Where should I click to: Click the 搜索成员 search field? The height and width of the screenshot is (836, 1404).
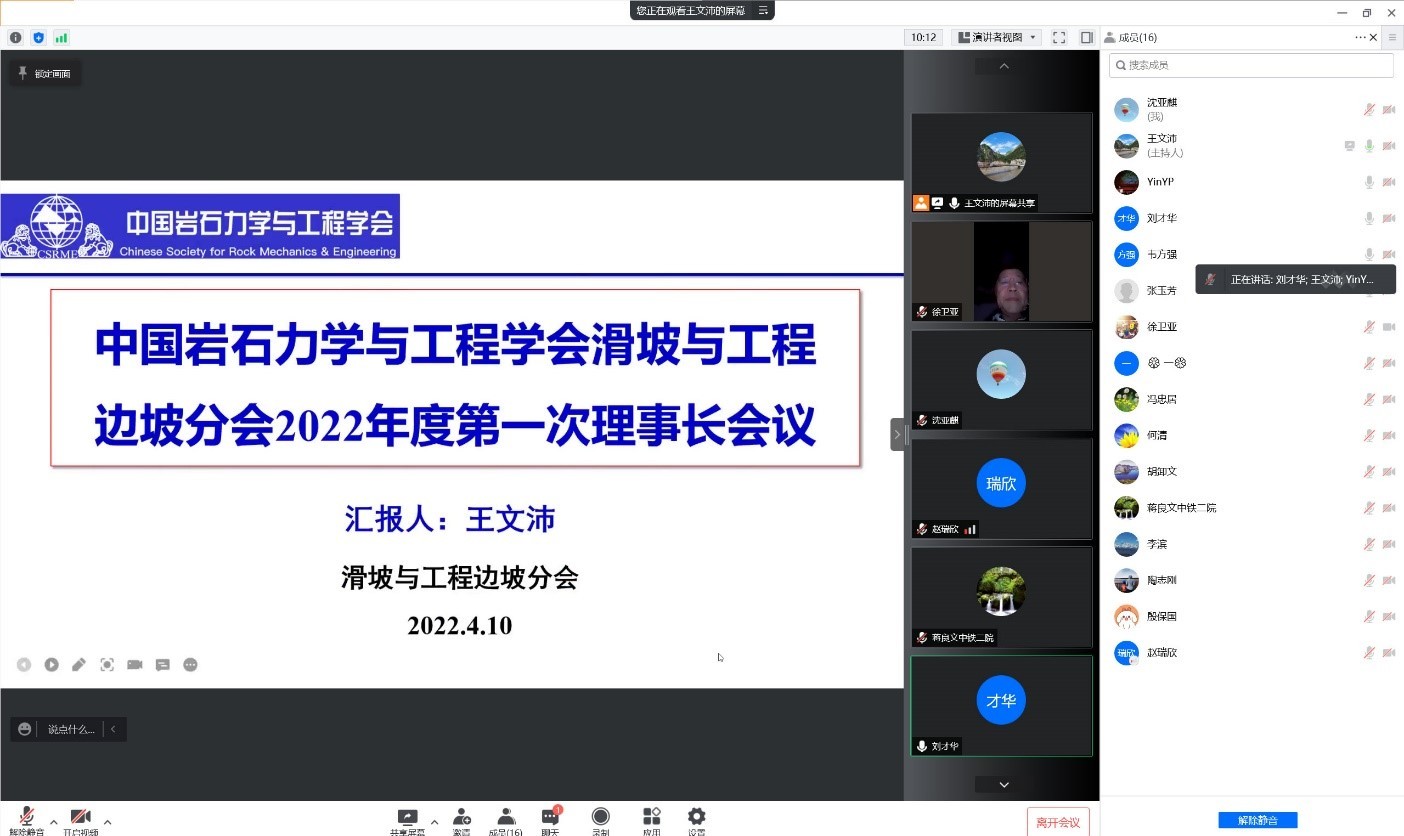pos(1251,65)
